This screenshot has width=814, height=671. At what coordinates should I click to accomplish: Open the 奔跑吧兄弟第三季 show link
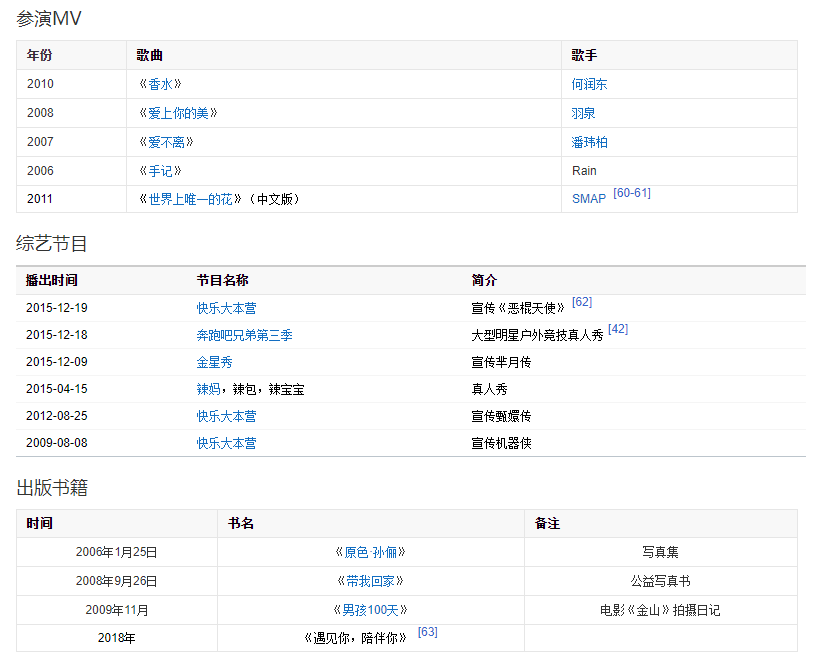coord(244,335)
